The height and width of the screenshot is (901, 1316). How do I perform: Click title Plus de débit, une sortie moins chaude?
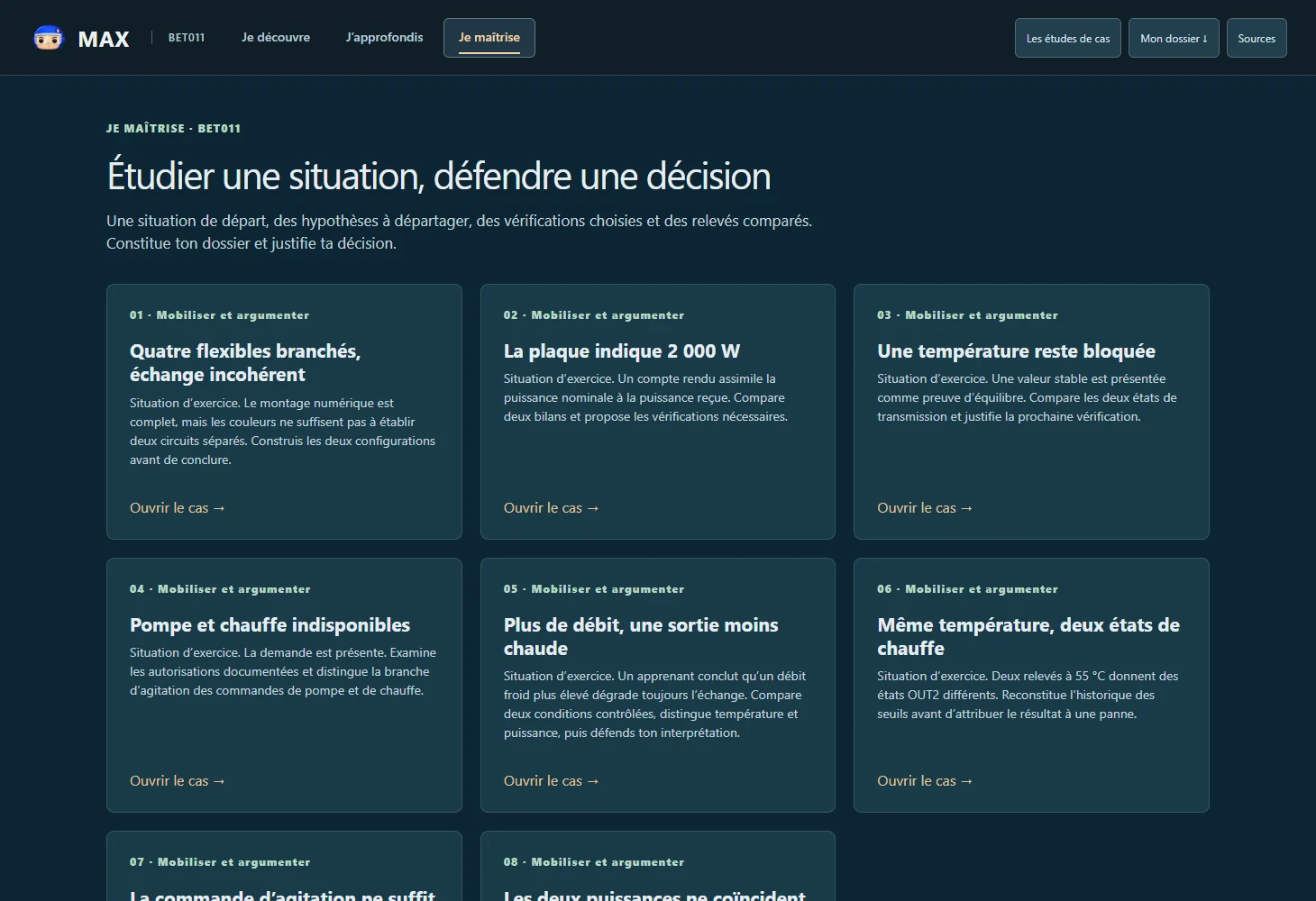(x=641, y=637)
